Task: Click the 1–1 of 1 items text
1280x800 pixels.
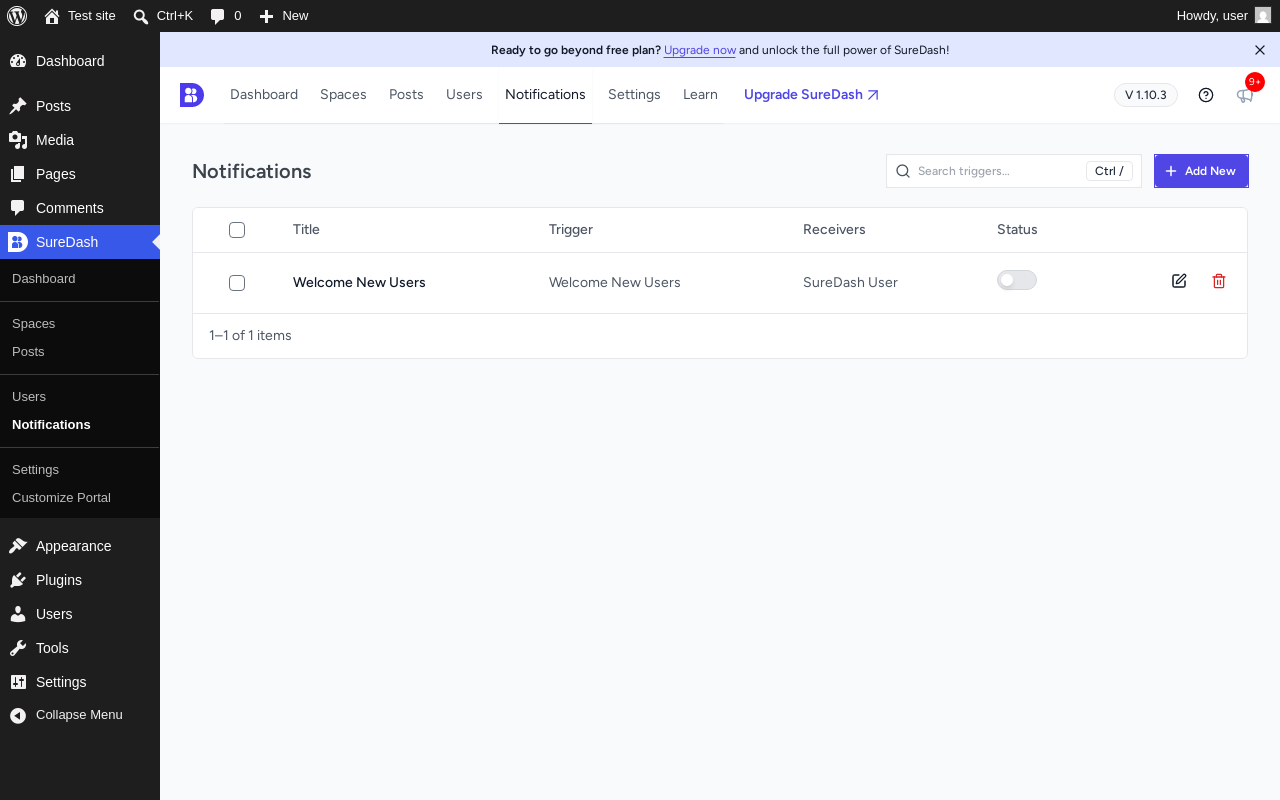Action: pos(250,336)
